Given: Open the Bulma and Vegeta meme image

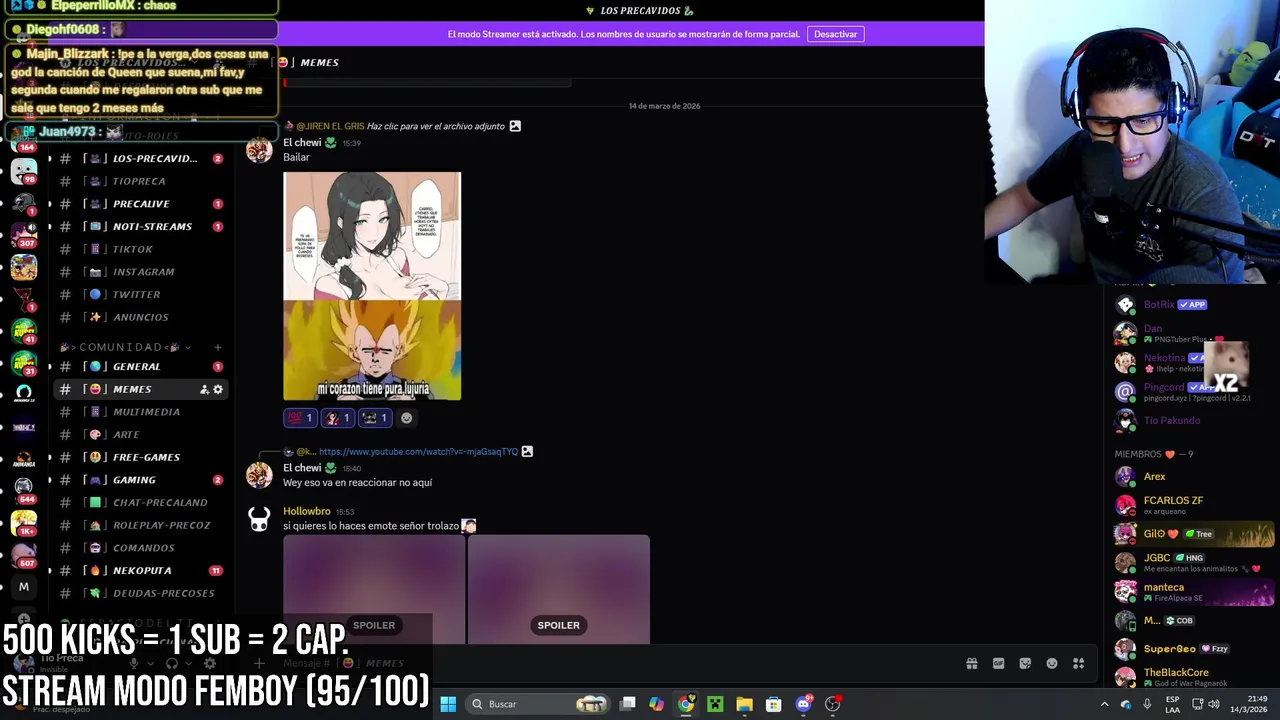Looking at the screenshot, I should [x=372, y=286].
